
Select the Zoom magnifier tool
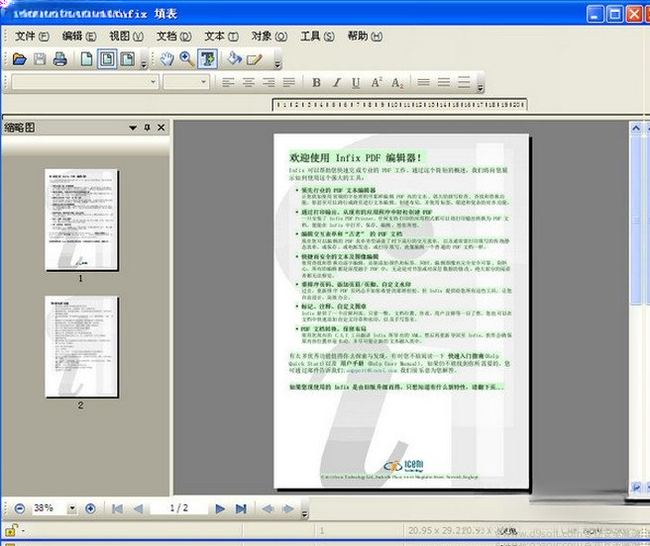(187, 59)
